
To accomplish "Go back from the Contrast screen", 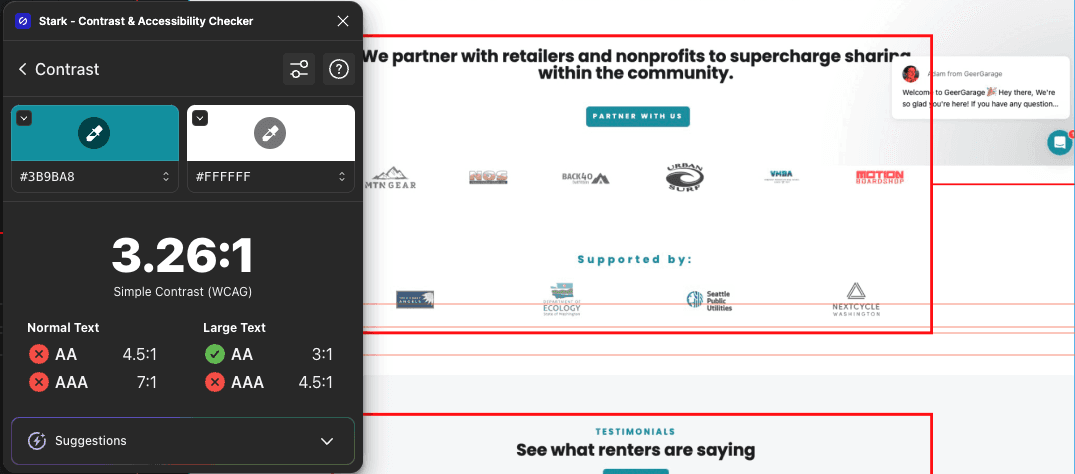I will (23, 69).
